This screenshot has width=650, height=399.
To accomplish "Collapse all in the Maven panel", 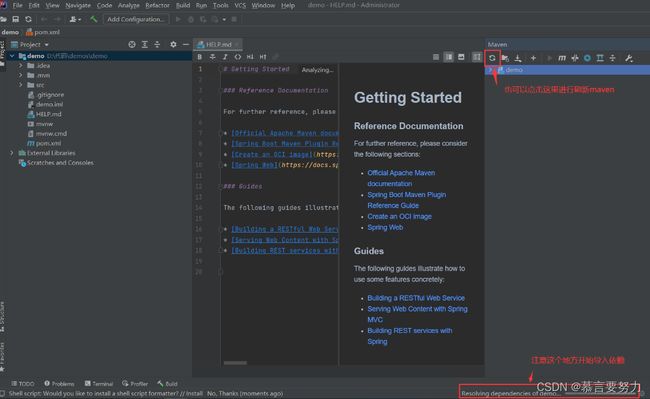I will 613,58.
